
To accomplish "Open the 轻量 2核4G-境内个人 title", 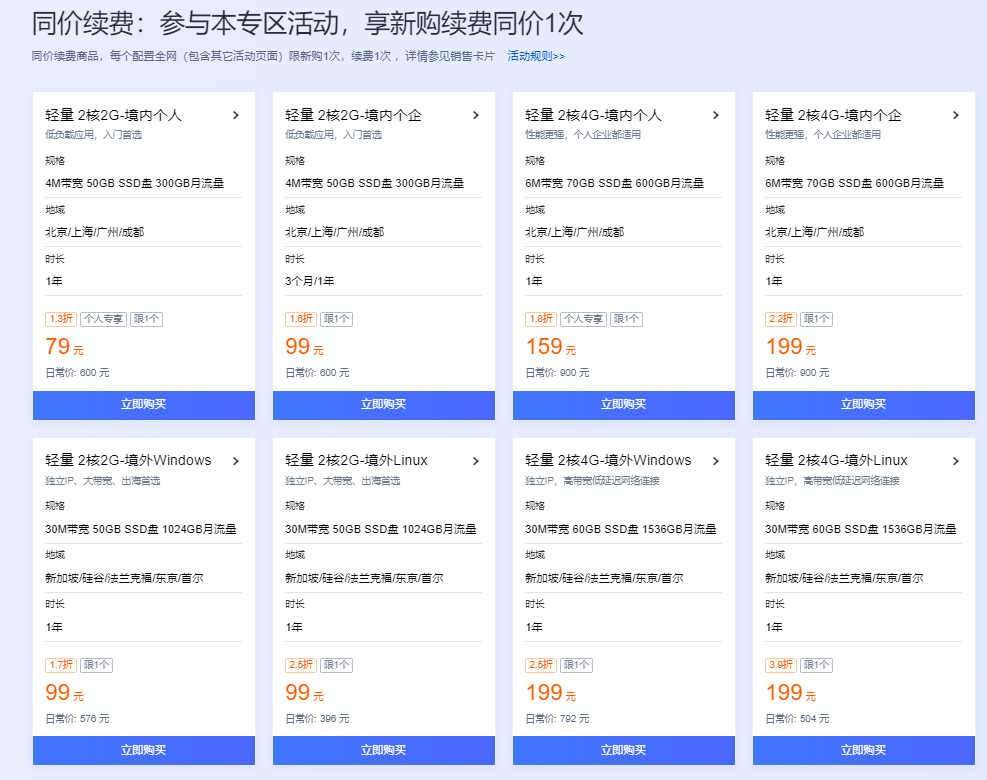I will [593, 115].
